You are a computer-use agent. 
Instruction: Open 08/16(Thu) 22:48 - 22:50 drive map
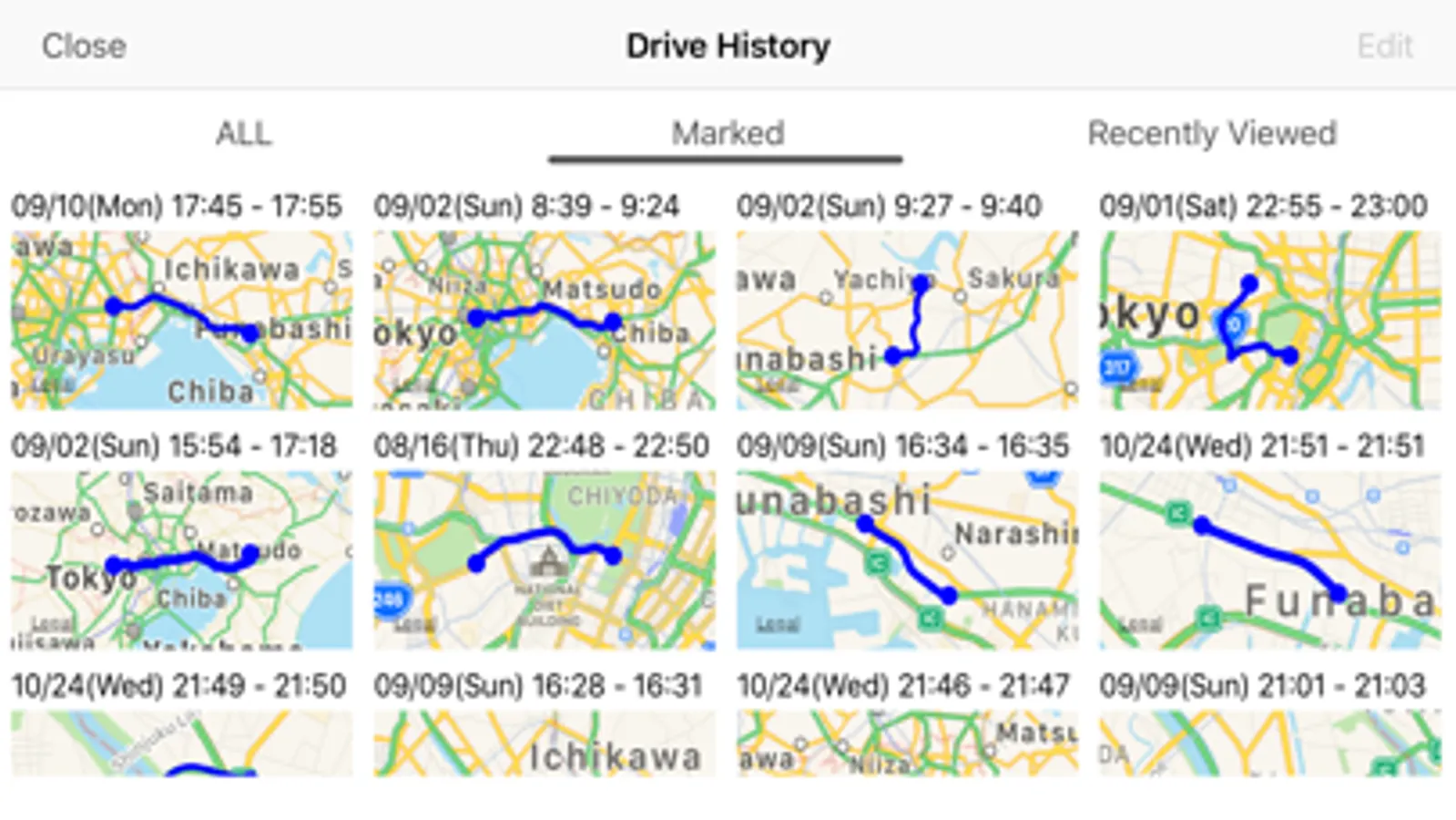pyautogui.click(x=545, y=559)
